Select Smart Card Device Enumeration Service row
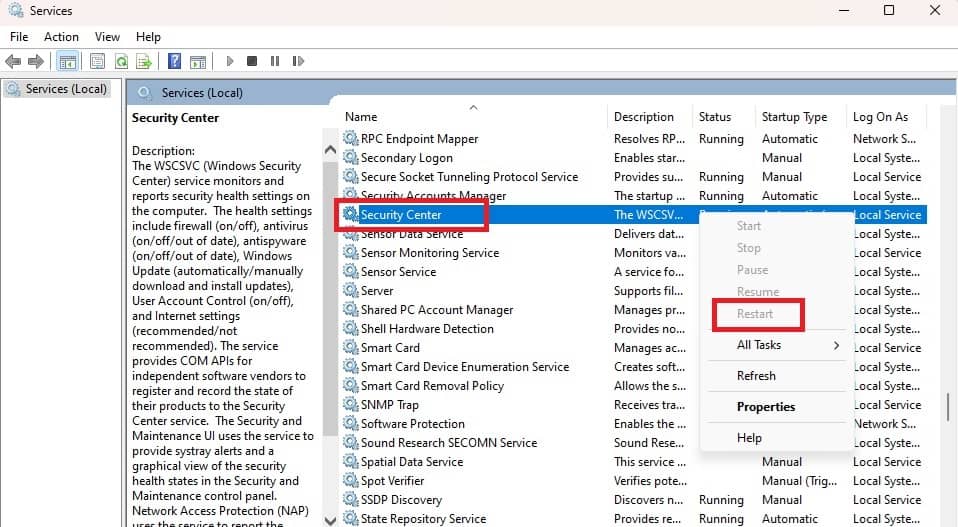Screen dimensions: 958x527 pos(633,366)
